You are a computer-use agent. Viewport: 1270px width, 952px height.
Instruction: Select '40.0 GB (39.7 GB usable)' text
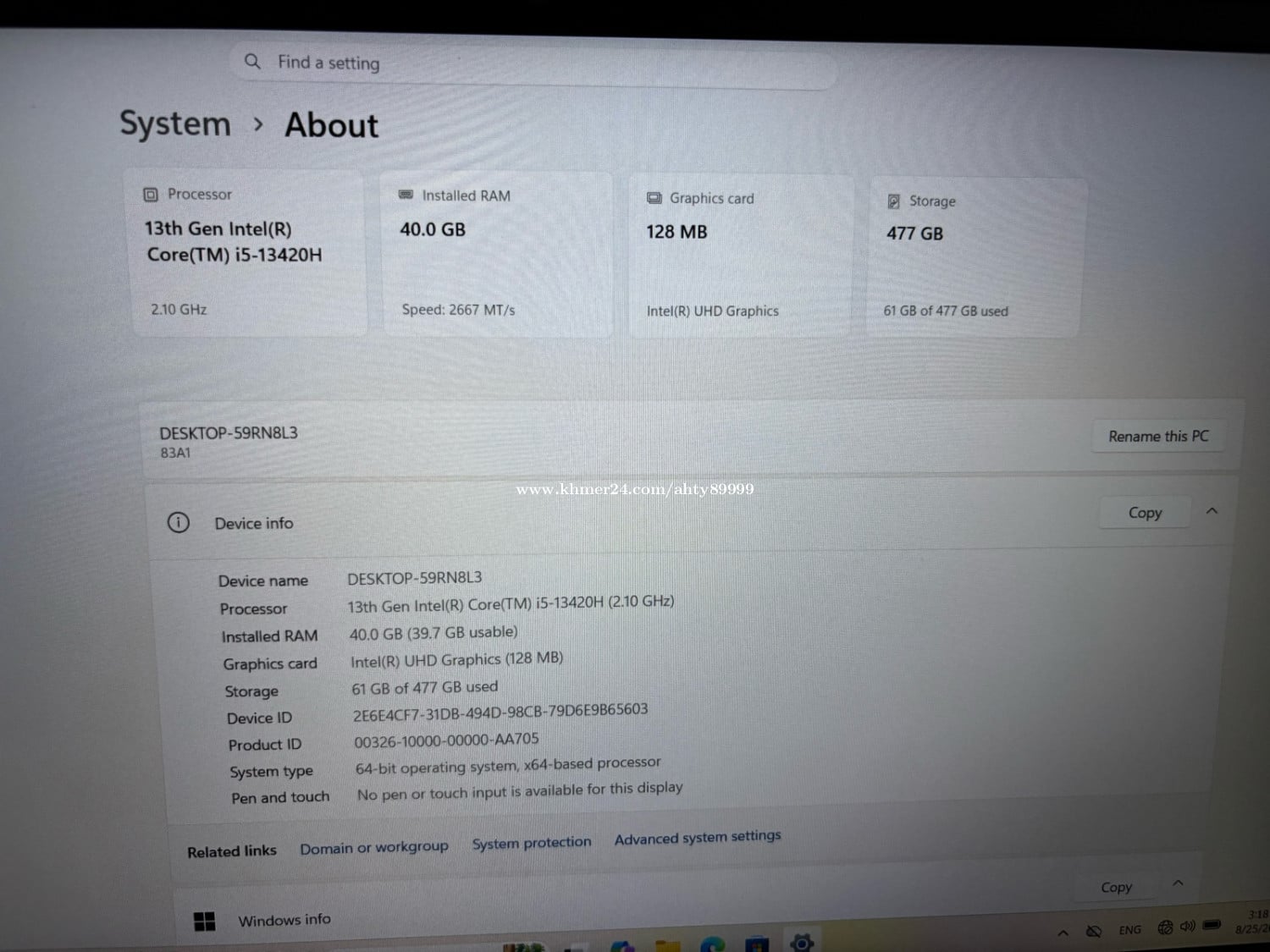pyautogui.click(x=433, y=633)
